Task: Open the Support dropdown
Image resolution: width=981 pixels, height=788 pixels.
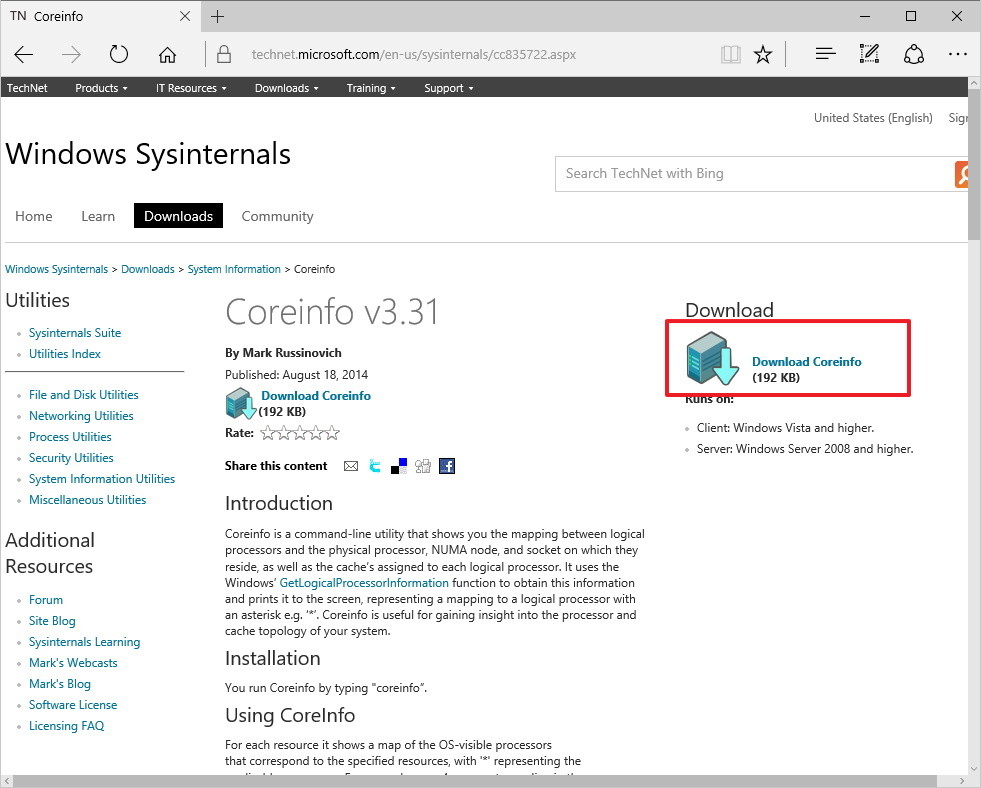Action: pyautogui.click(x=447, y=88)
